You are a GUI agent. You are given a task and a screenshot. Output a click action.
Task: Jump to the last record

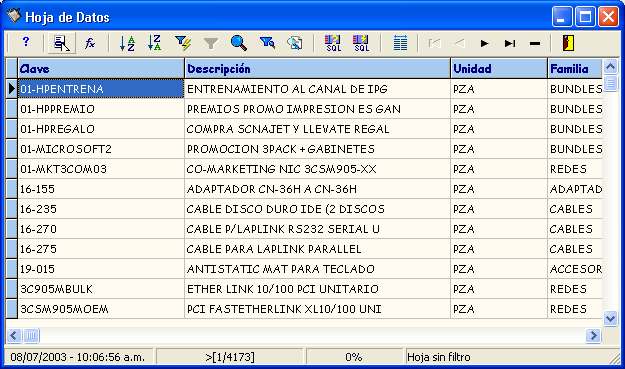pos(510,43)
